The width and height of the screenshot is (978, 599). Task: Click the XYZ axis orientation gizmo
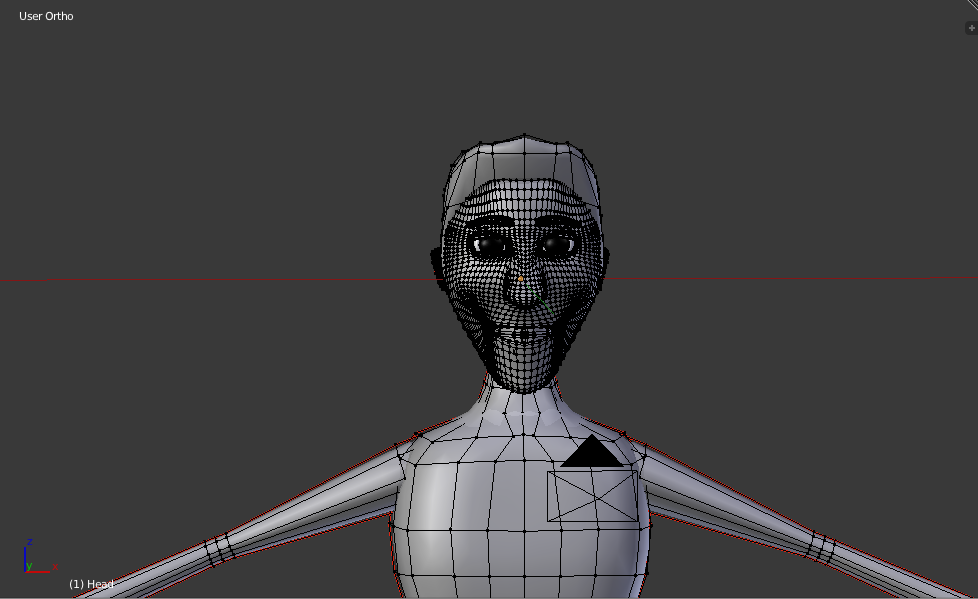click(x=40, y=557)
